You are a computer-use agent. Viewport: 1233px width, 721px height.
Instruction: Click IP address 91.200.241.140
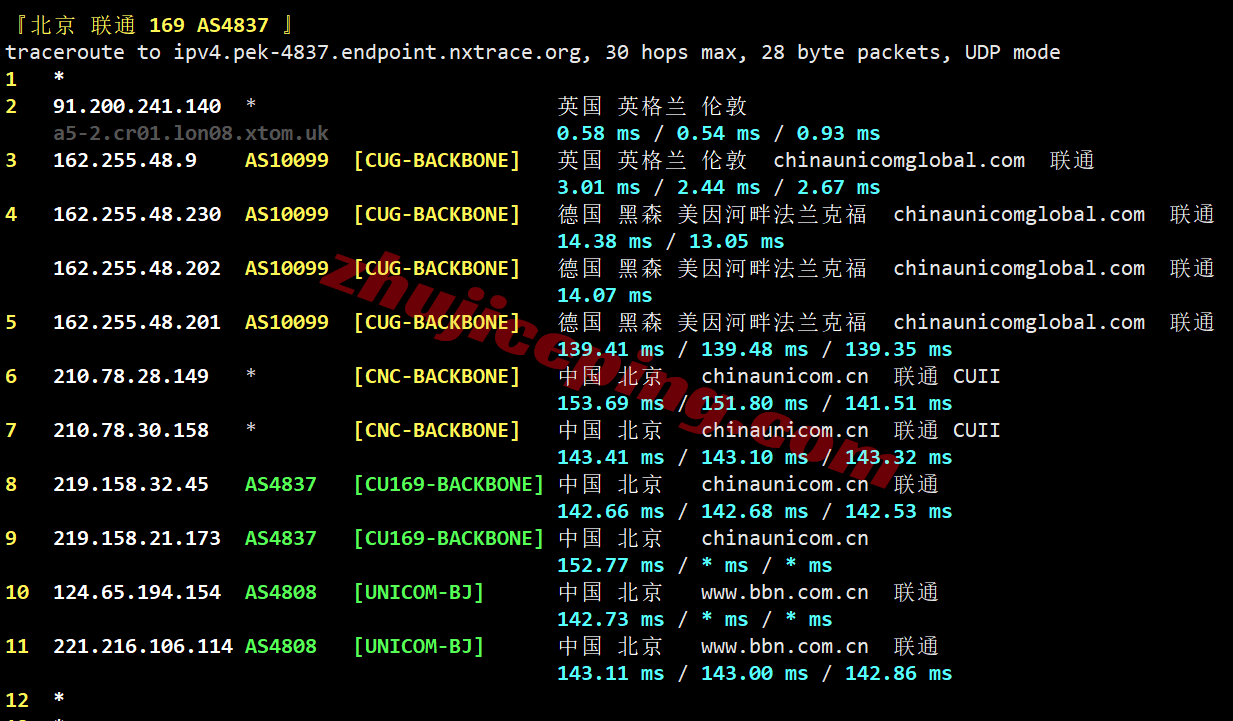click(x=137, y=106)
